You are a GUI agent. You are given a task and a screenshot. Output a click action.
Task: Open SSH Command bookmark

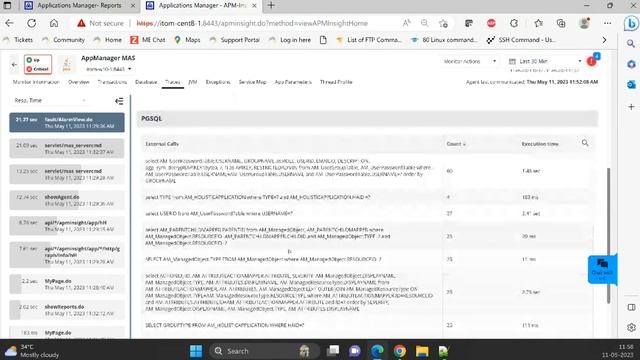tap(521, 40)
